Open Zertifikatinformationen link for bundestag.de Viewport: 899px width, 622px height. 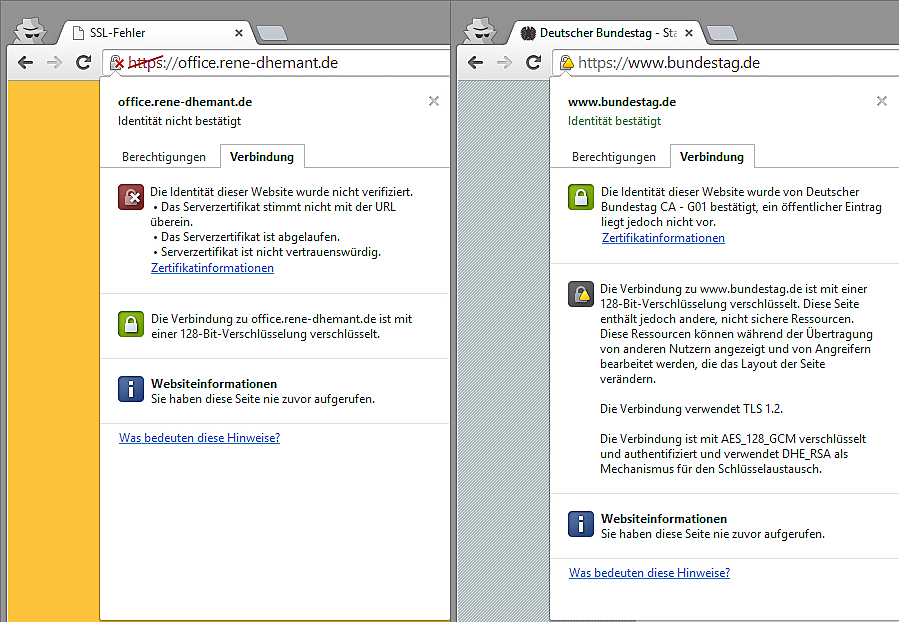click(x=663, y=238)
